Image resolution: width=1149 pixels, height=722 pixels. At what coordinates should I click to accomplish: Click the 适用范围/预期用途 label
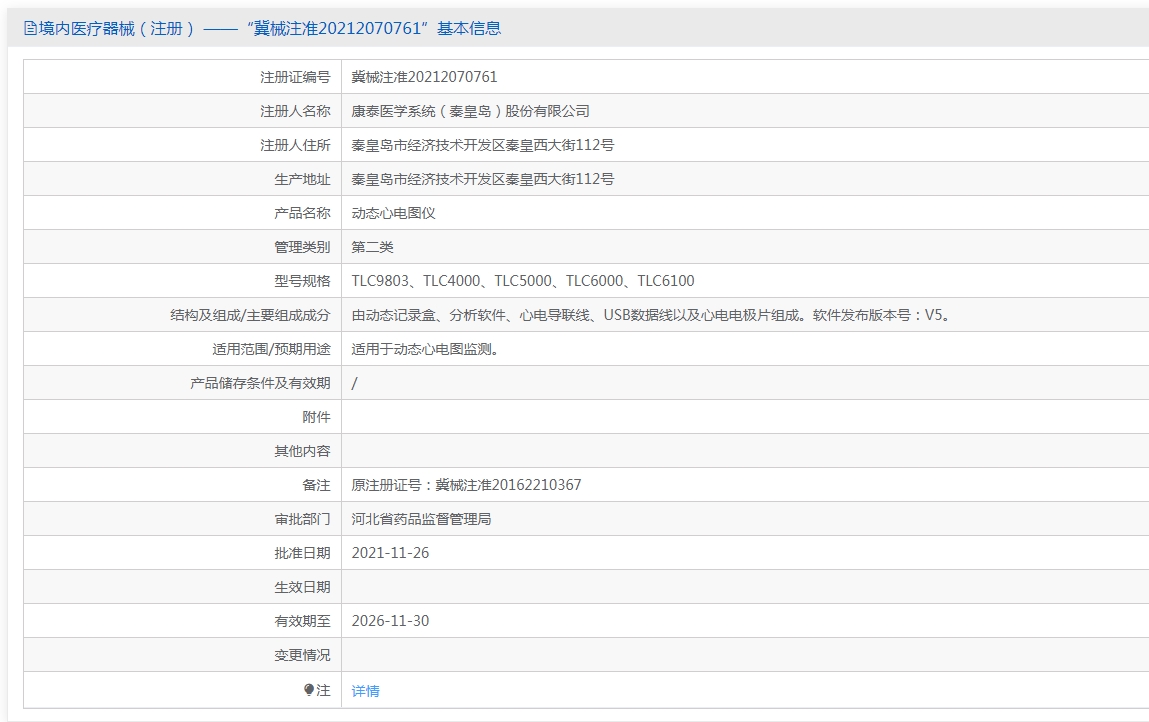[x=272, y=349]
